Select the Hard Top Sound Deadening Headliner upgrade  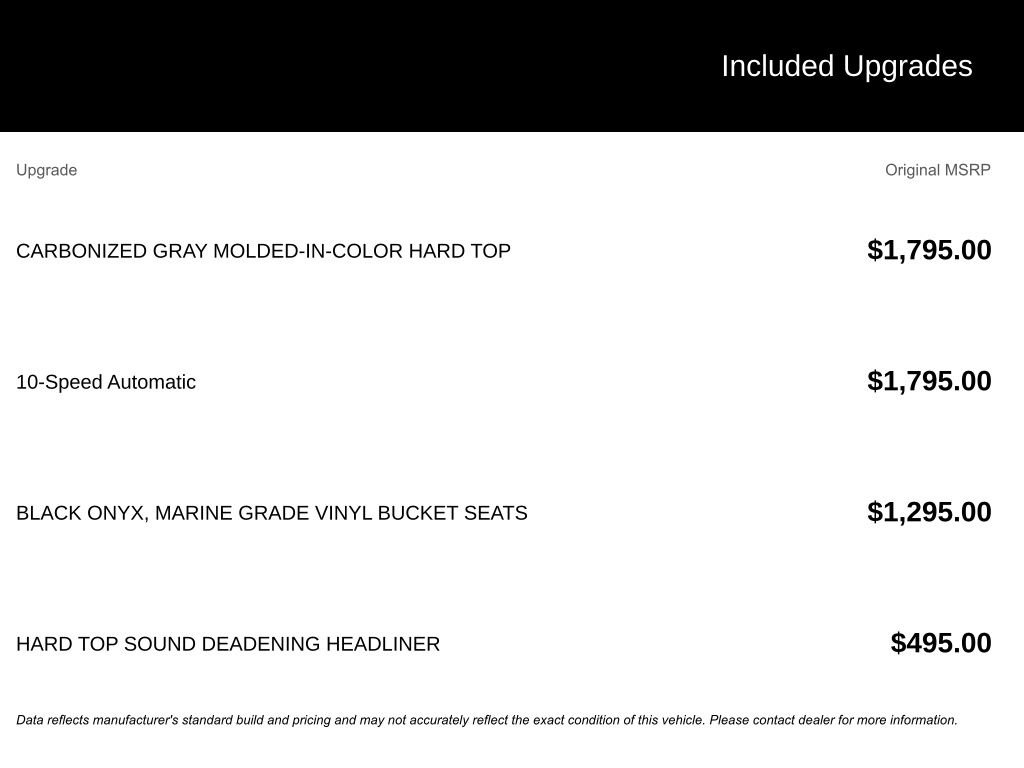(228, 644)
